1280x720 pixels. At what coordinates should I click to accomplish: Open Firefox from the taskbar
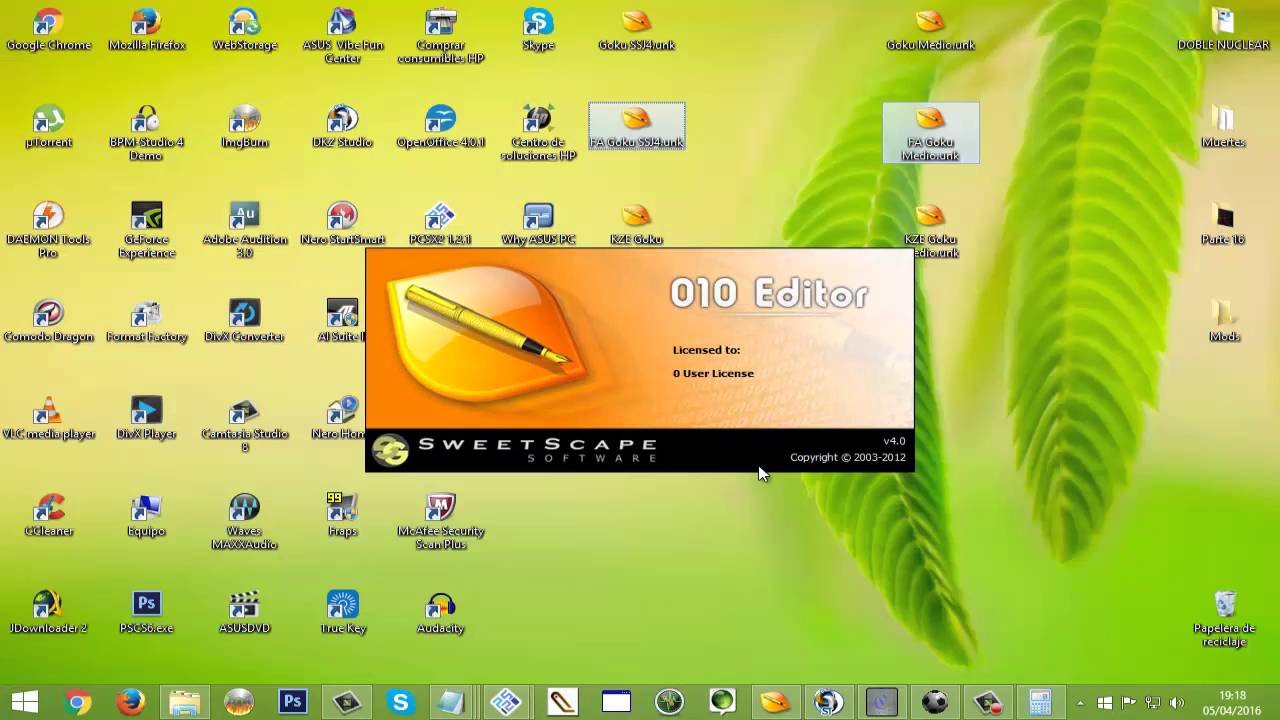pos(130,703)
